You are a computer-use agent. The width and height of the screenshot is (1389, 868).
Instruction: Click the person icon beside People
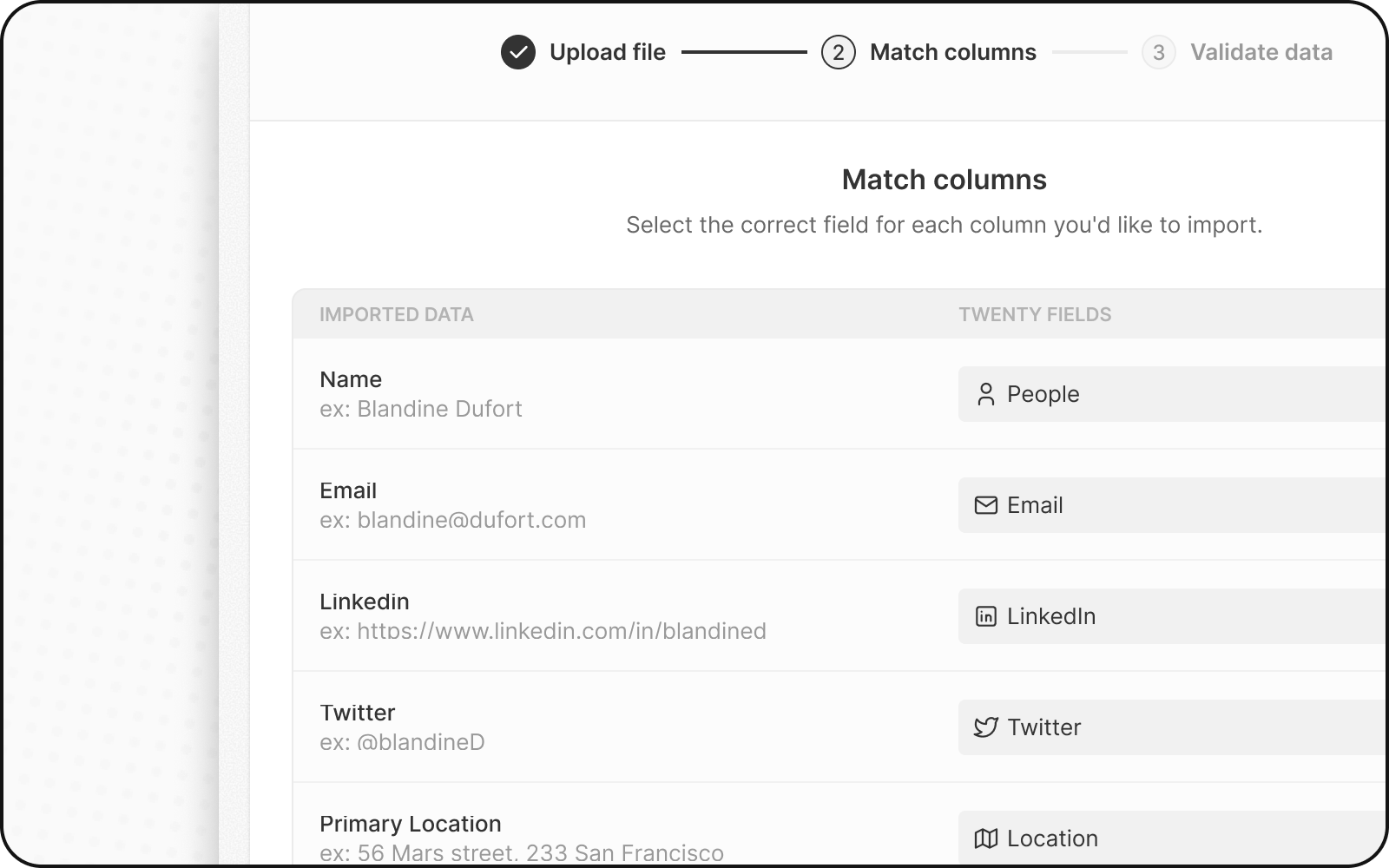pos(985,394)
